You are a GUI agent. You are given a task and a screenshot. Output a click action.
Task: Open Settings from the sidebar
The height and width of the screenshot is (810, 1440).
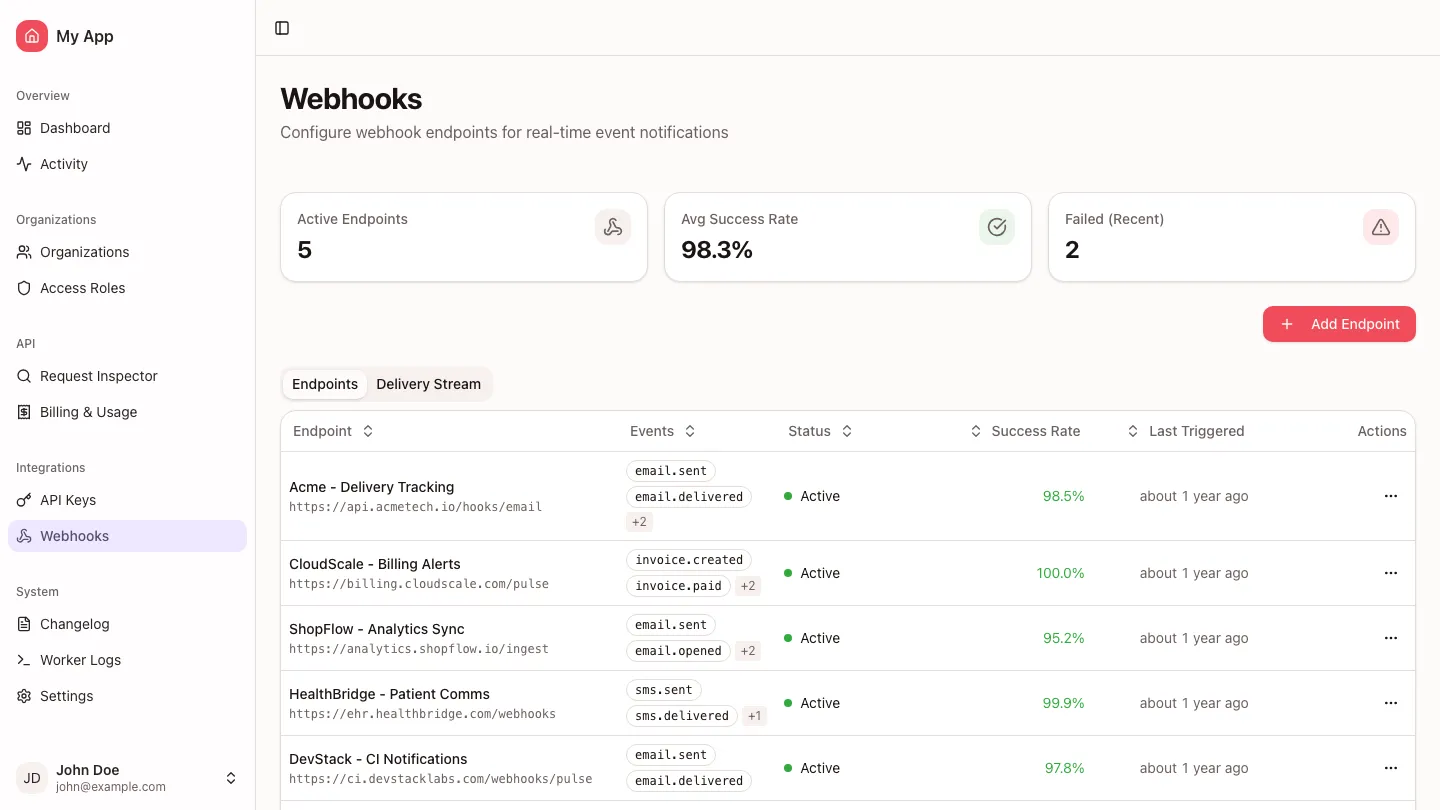[x=66, y=696]
